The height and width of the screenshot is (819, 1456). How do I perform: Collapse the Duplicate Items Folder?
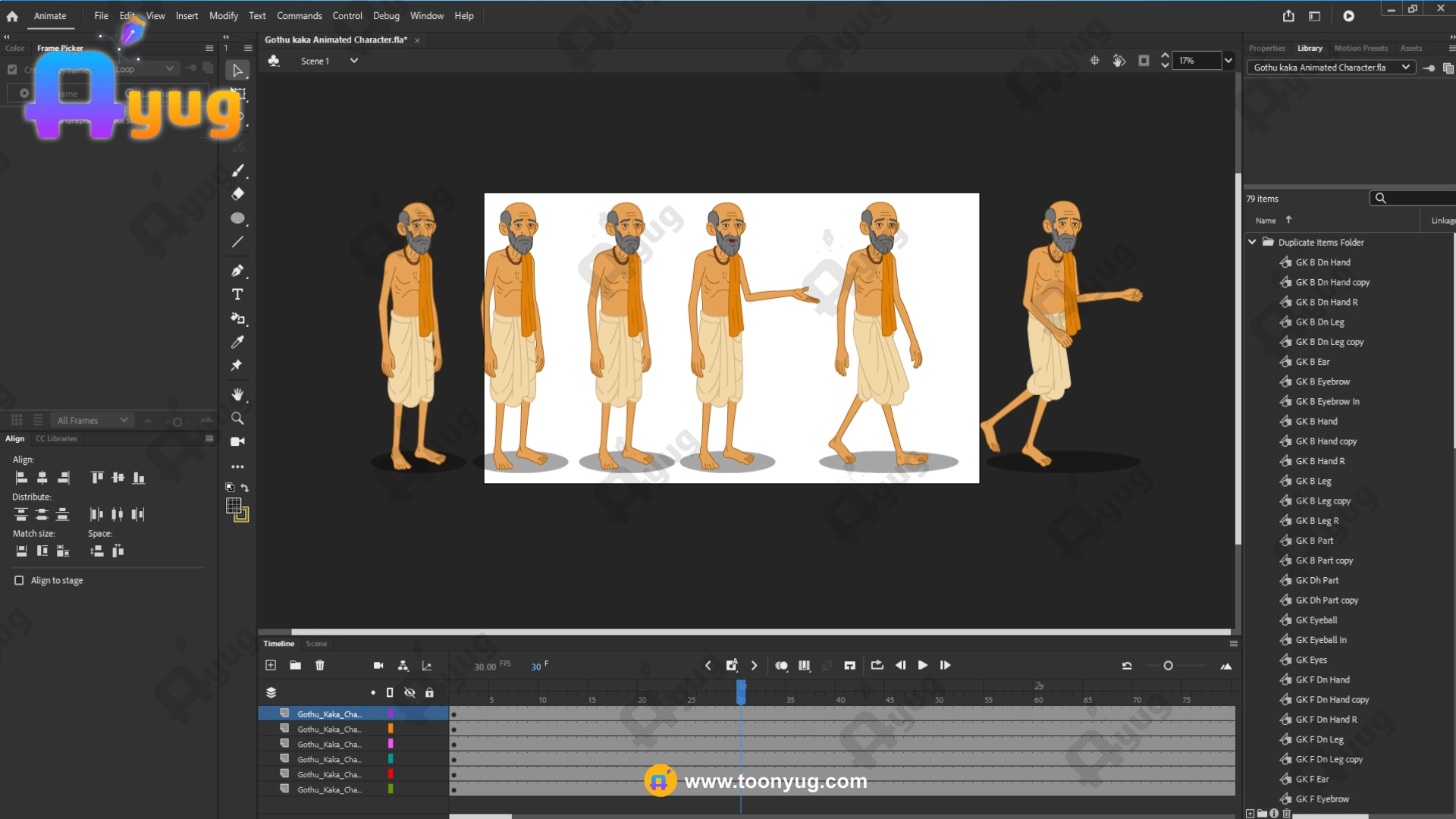[x=1252, y=242]
